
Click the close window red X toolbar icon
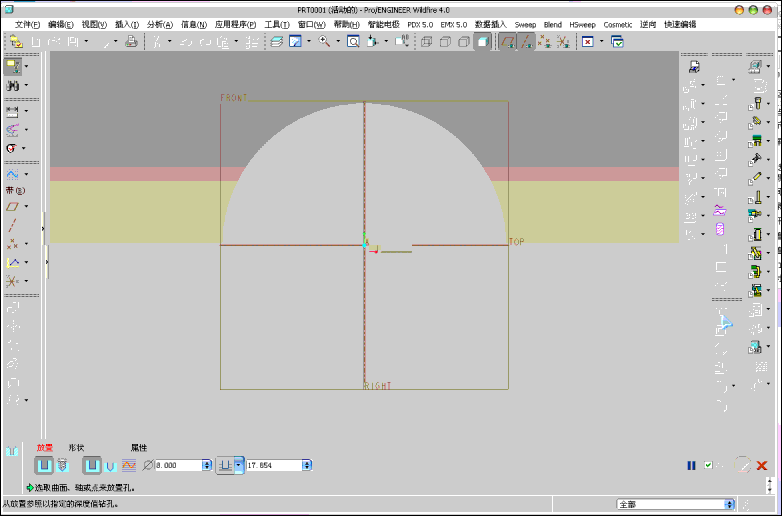tap(588, 42)
